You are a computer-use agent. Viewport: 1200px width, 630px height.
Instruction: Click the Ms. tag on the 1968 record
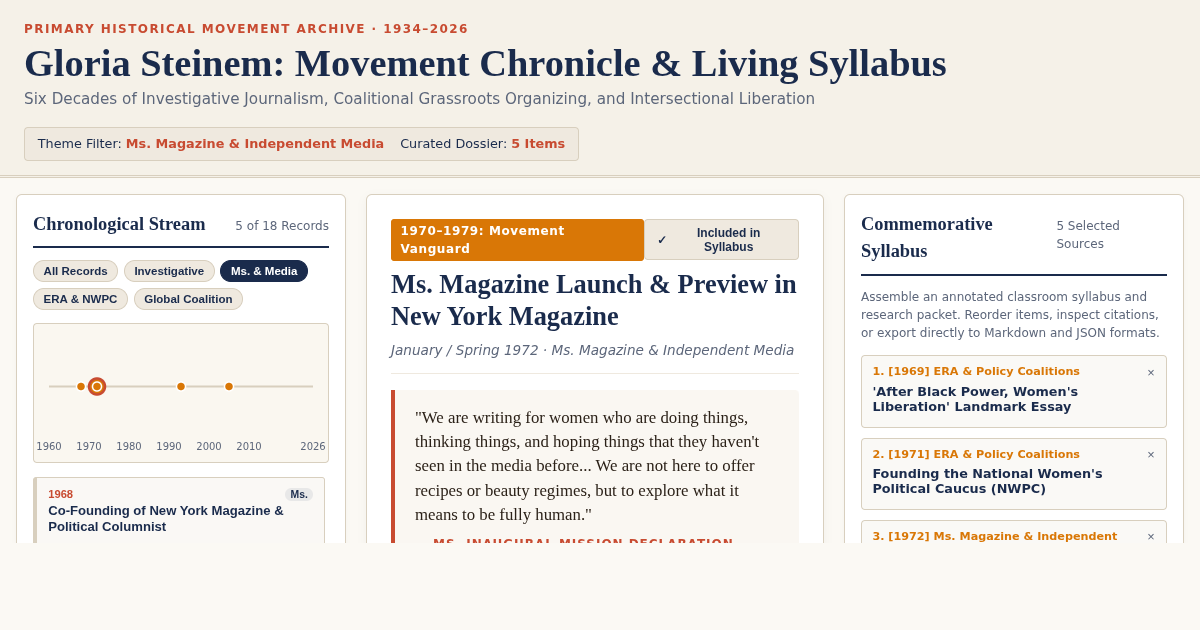point(299,494)
